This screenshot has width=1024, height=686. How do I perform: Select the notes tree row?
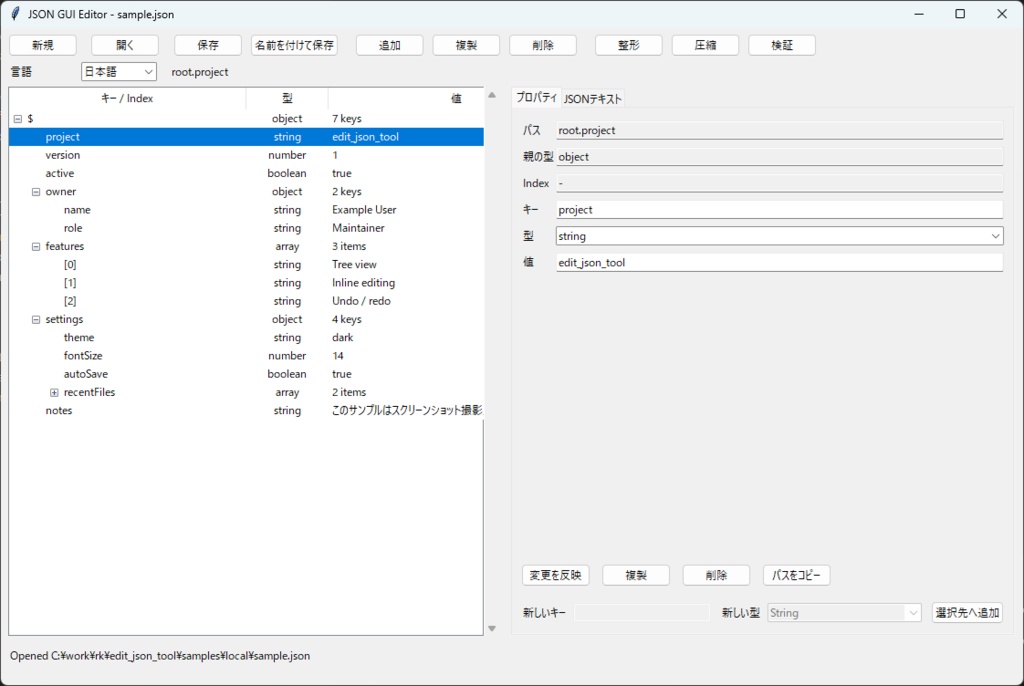click(x=246, y=411)
